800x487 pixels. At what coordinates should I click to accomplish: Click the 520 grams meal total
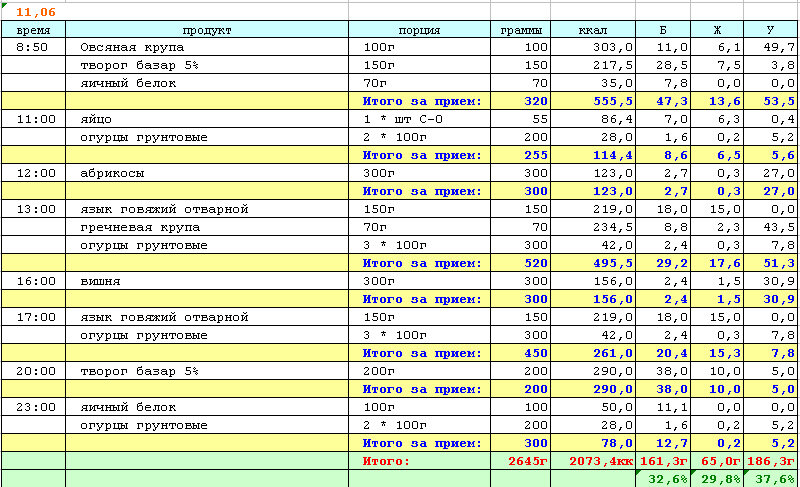tap(520, 263)
